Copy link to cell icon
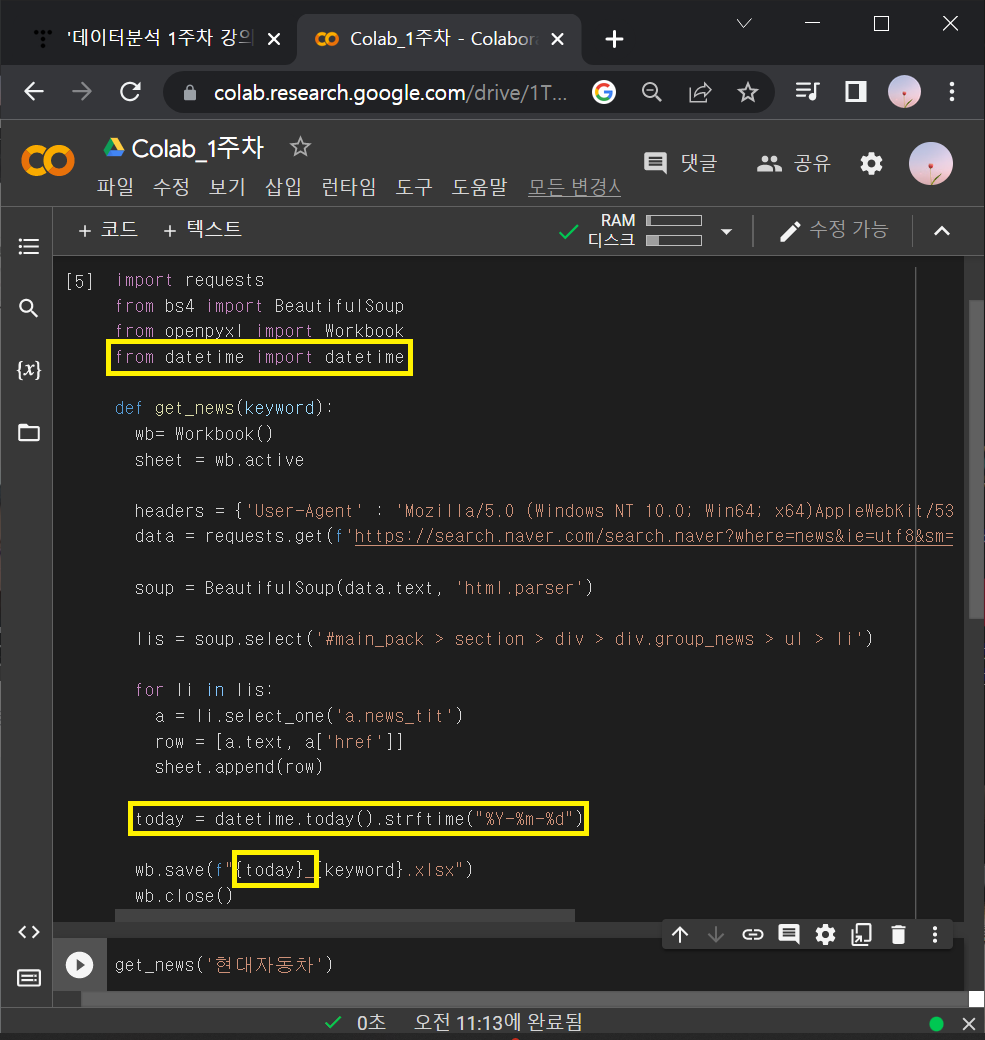The width and height of the screenshot is (985, 1040). [752, 935]
